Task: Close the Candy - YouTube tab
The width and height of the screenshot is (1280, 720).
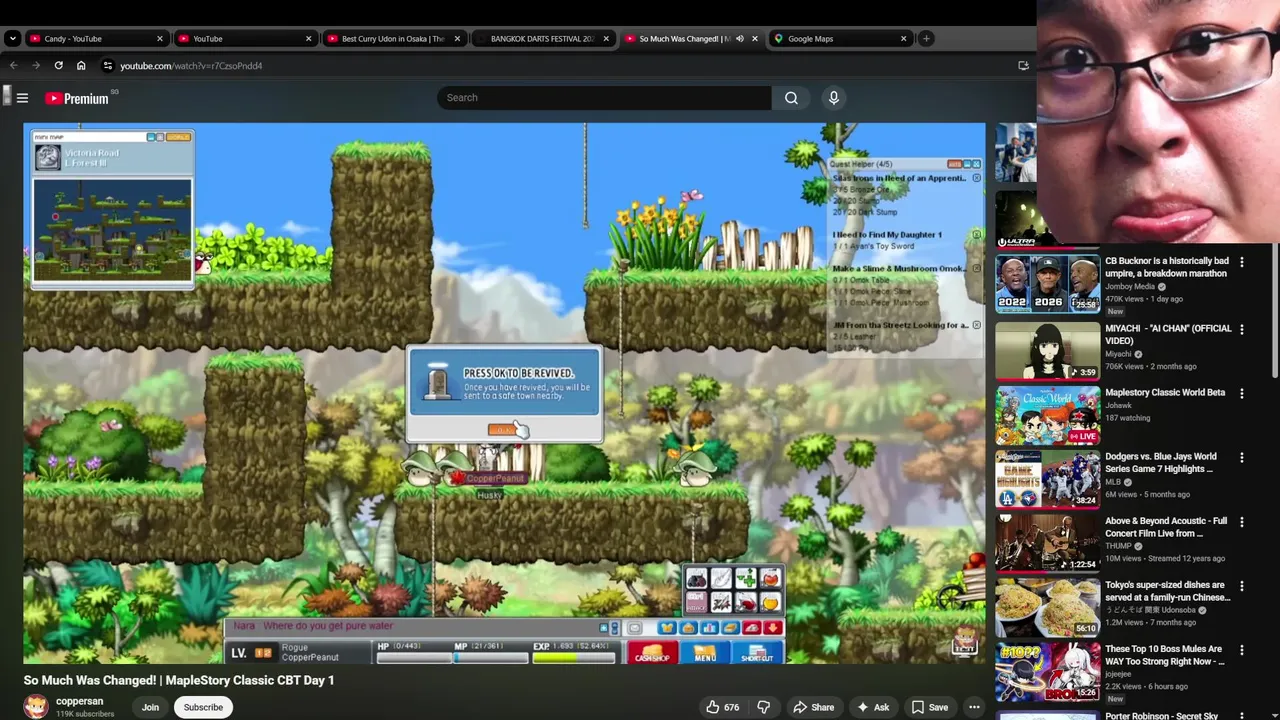Action: pyautogui.click(x=159, y=39)
